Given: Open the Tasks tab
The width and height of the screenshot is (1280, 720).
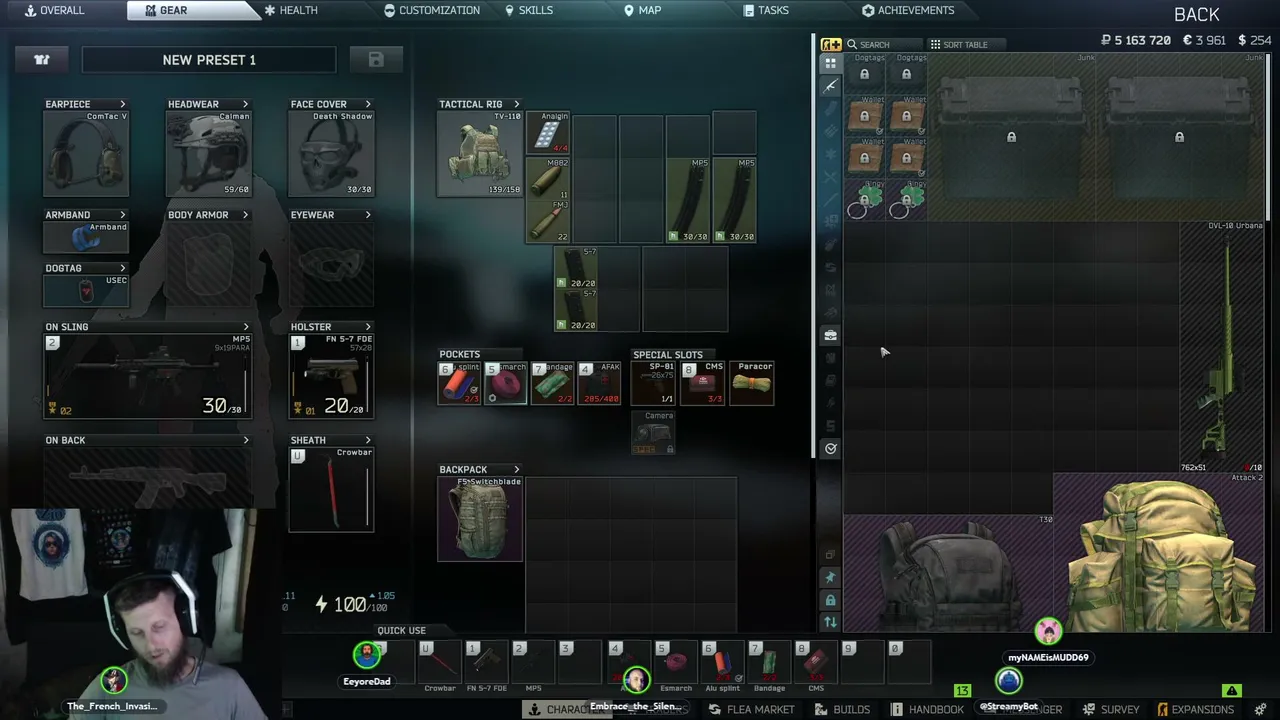Looking at the screenshot, I should (x=766, y=10).
